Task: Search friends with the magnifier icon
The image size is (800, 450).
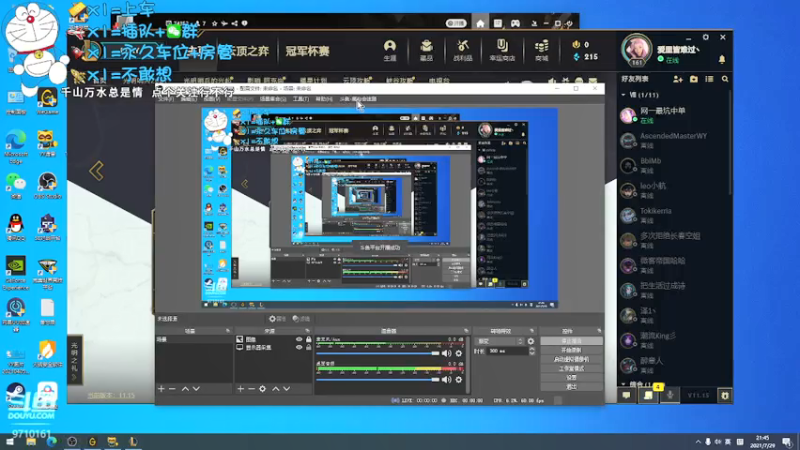Action: point(725,79)
